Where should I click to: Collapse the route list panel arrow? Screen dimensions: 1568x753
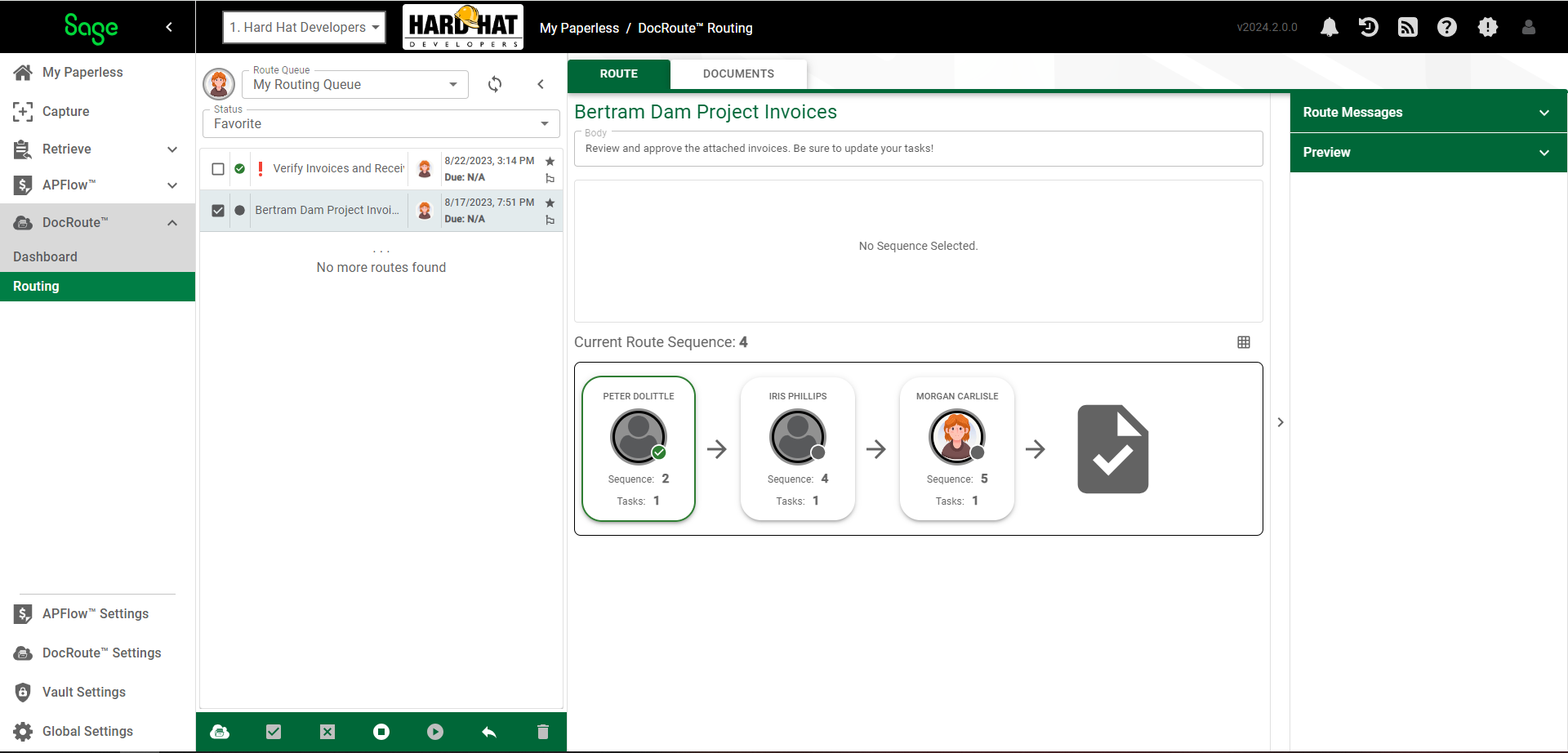[x=541, y=84]
